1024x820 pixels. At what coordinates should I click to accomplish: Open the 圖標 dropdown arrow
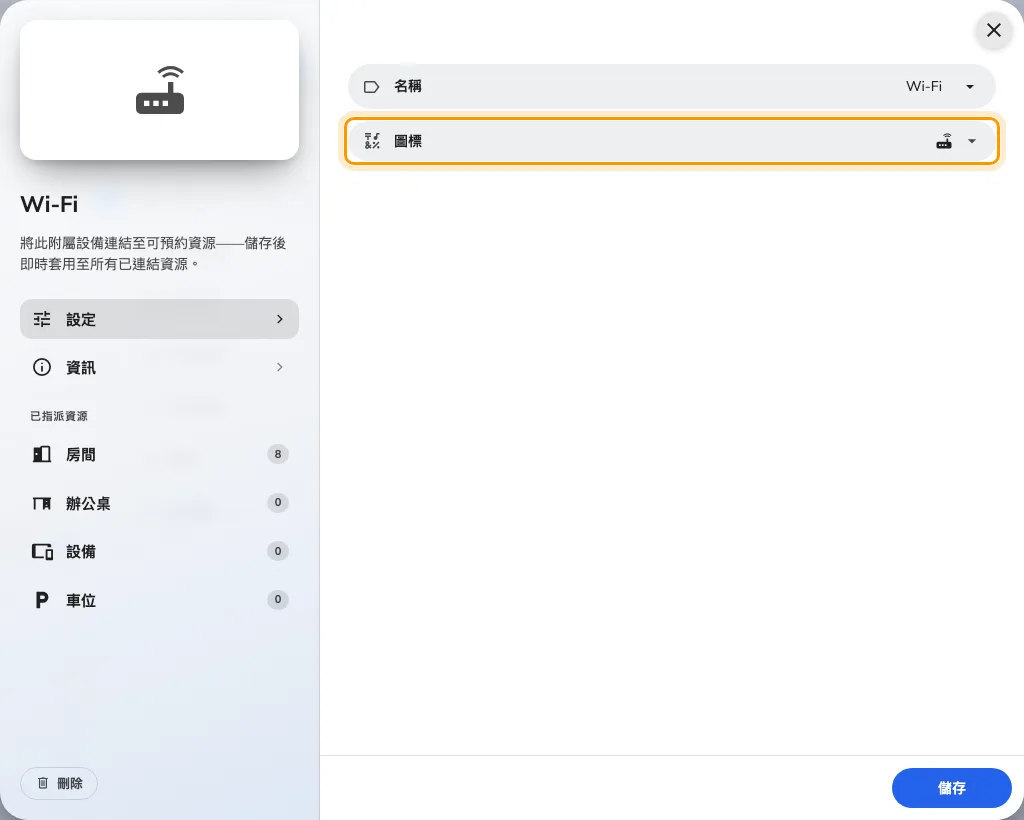pyautogui.click(x=972, y=141)
